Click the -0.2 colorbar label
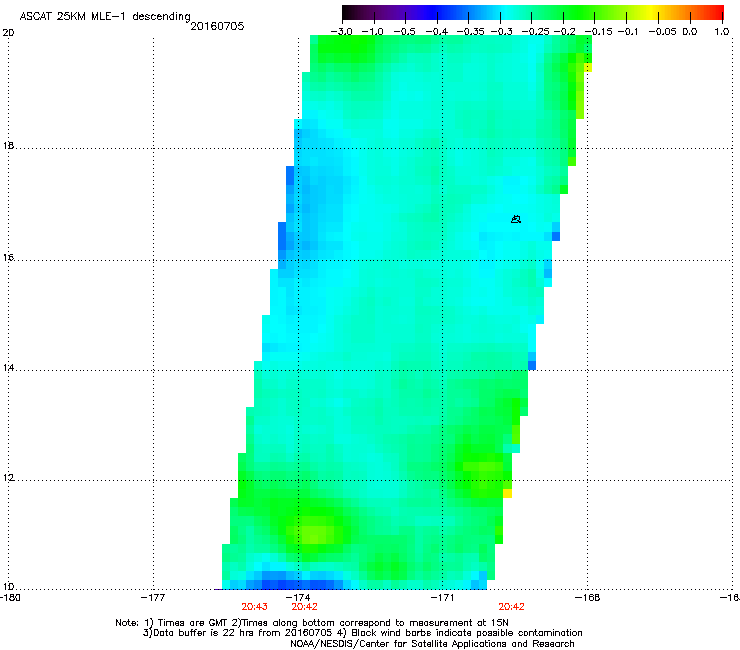The image size is (740, 650). (x=564, y=32)
